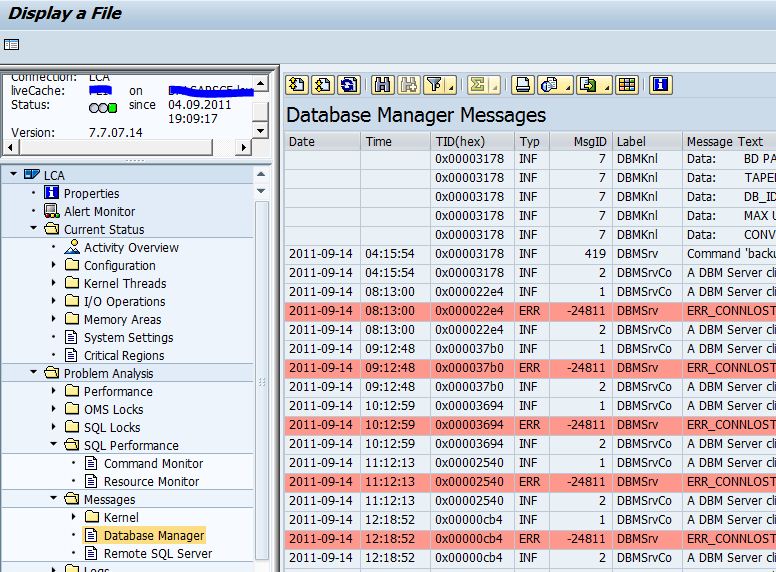776x572 pixels.
Task: Click info panel scroll right arrow
Action: point(243,147)
